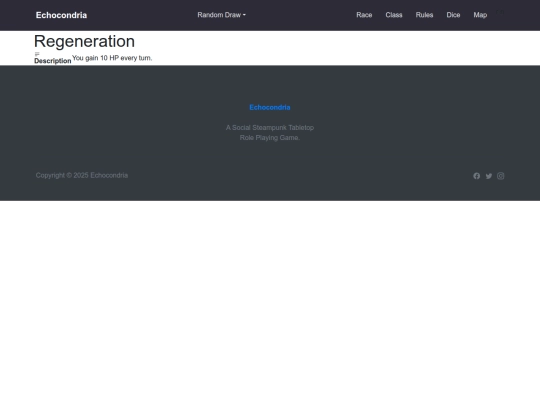Select the Map link in navbar
The width and height of the screenshot is (540, 405).
click(480, 15)
